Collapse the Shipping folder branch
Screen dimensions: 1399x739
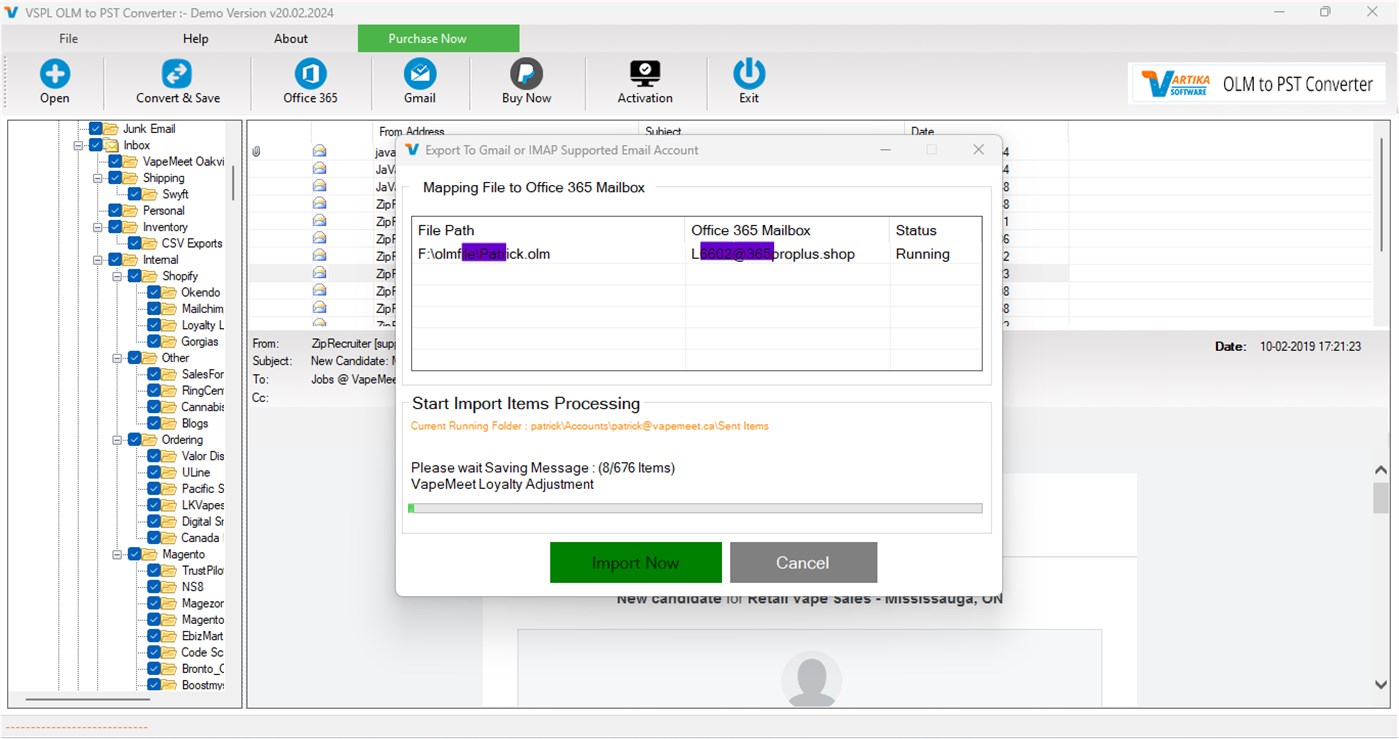(x=97, y=178)
